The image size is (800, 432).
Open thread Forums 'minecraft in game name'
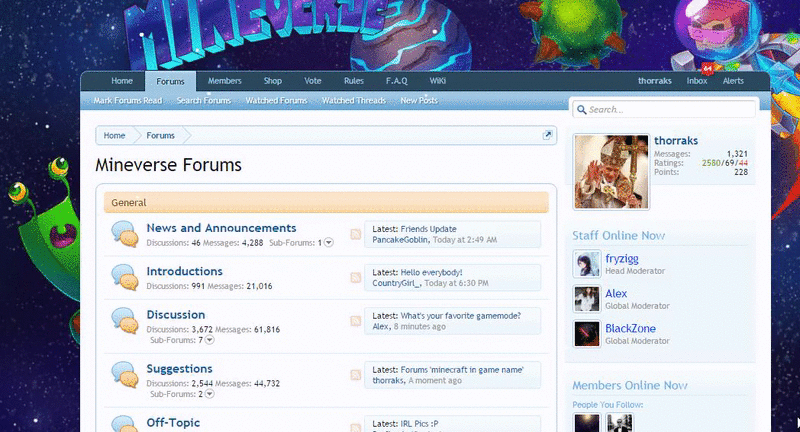(x=462, y=370)
